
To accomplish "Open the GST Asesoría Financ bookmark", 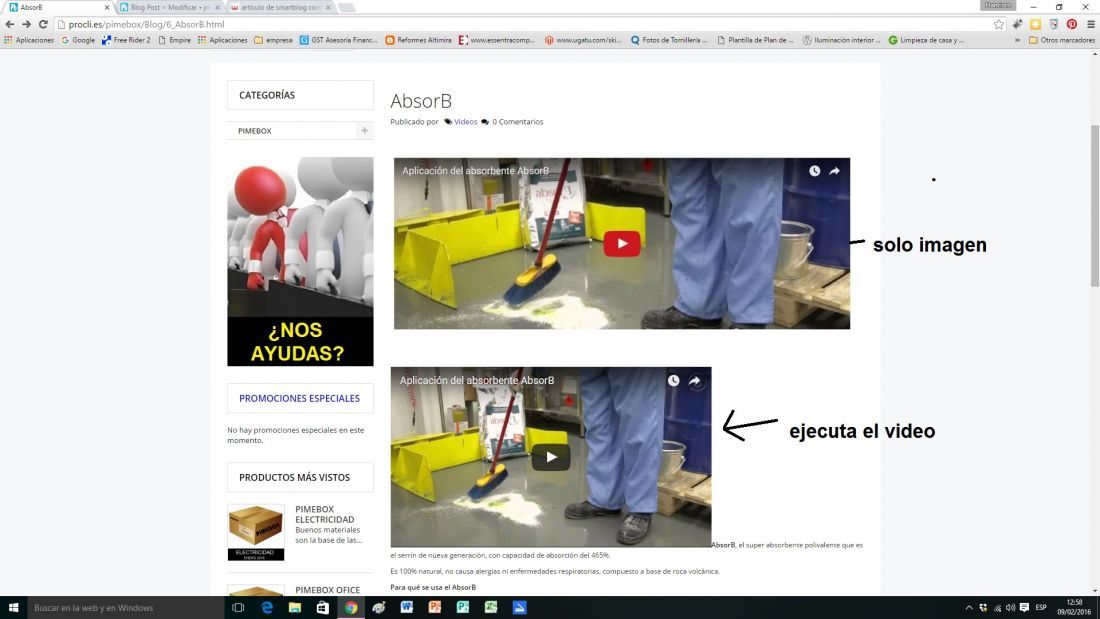I will point(338,40).
